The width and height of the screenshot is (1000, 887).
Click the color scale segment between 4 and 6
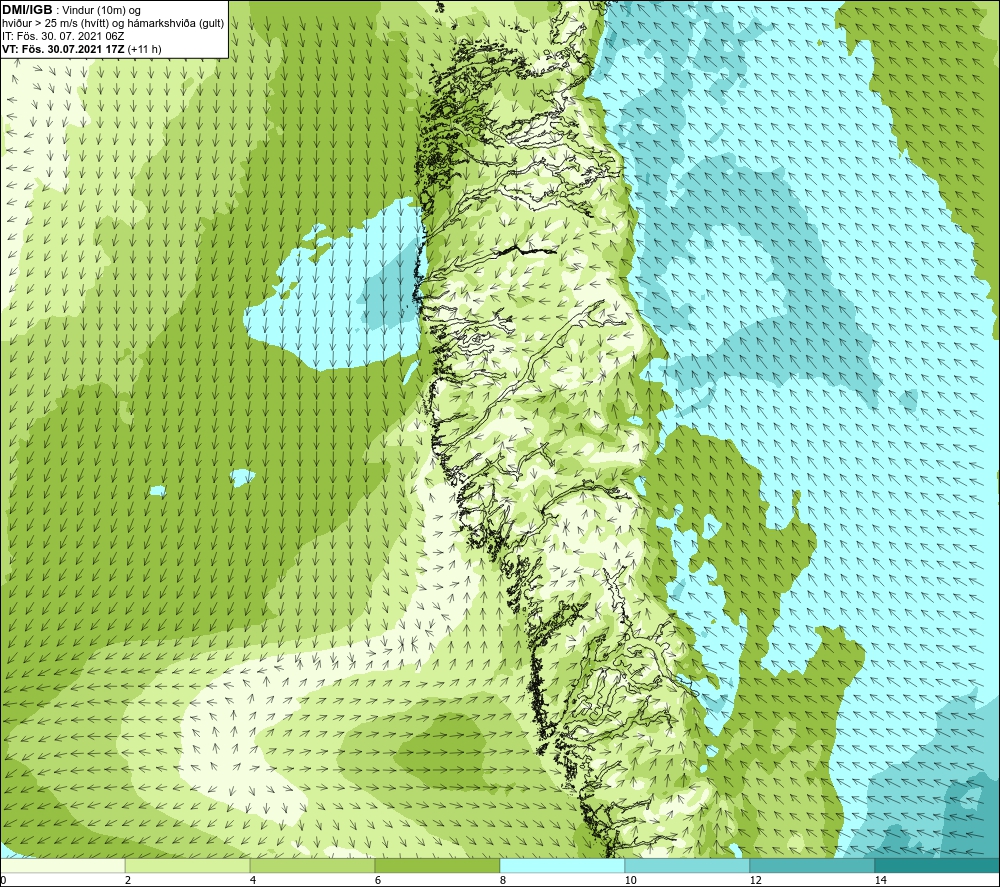[x=312, y=865]
